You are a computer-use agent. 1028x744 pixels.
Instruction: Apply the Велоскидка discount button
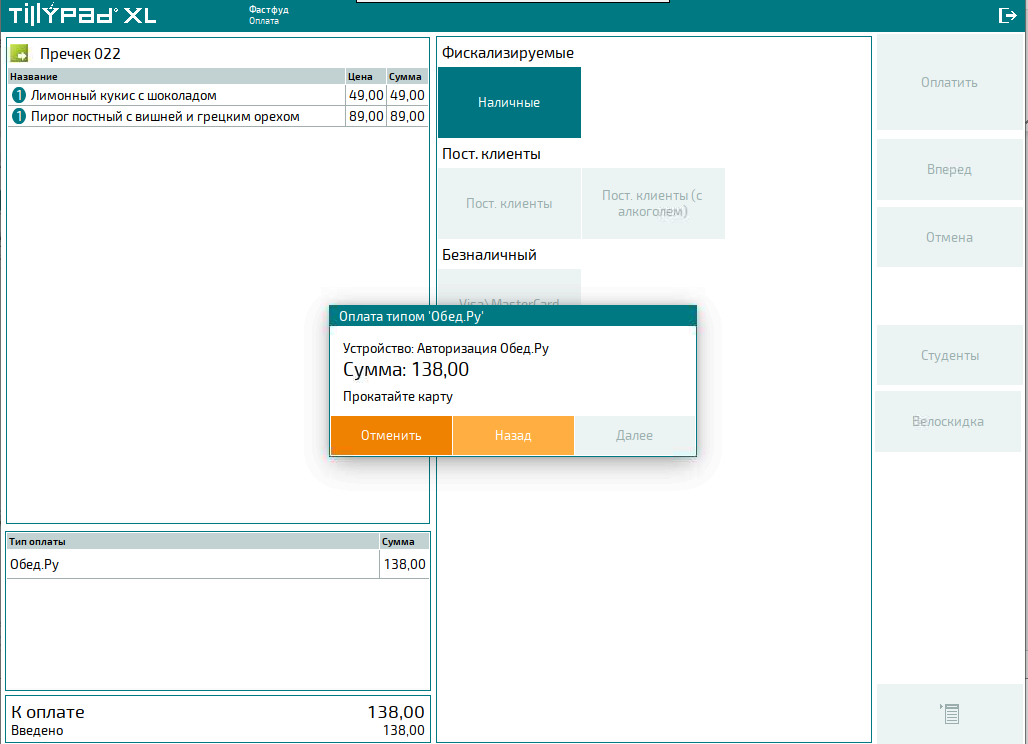pos(947,422)
